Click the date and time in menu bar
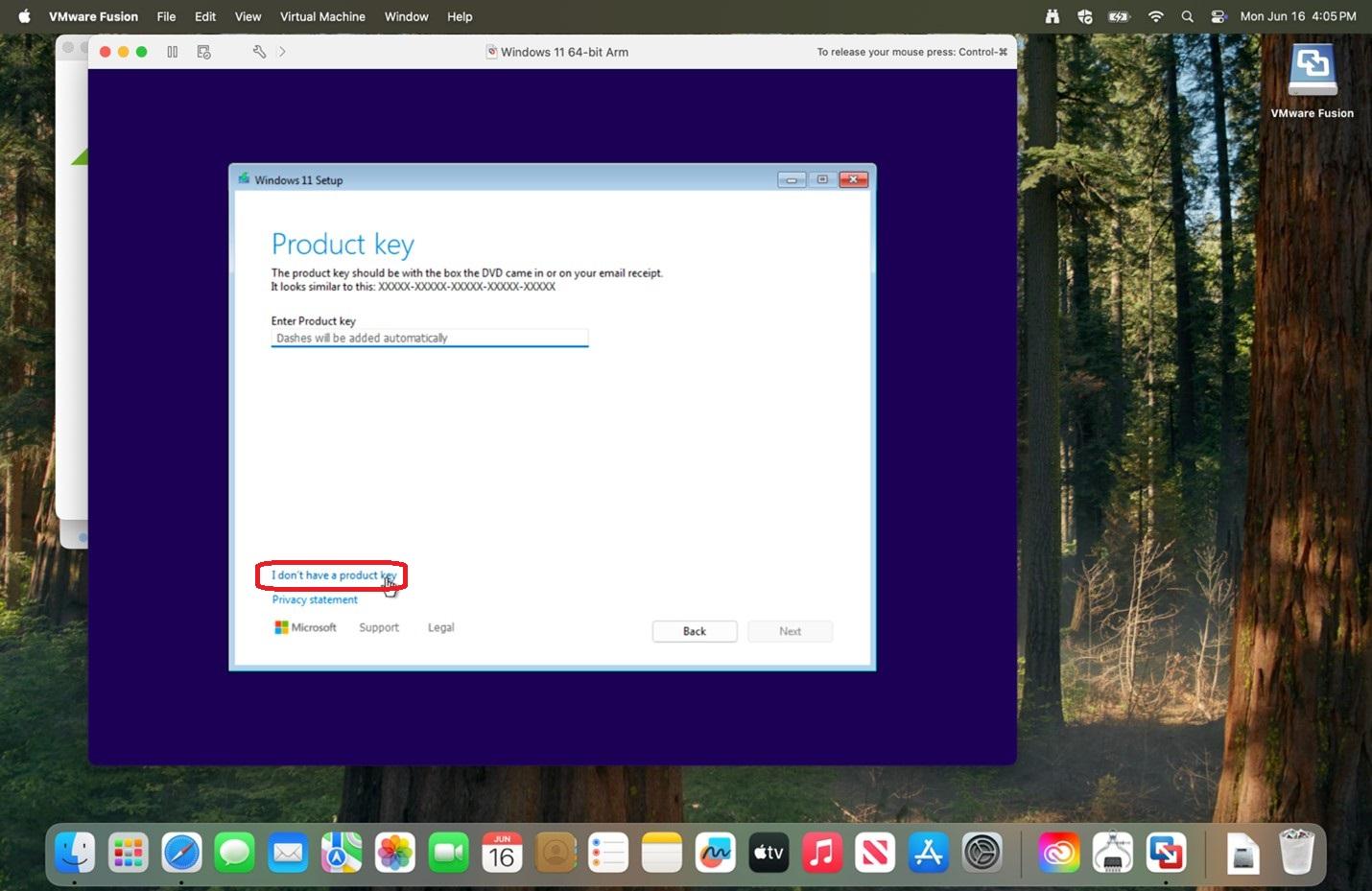1372x891 pixels. pyautogui.click(x=1297, y=16)
